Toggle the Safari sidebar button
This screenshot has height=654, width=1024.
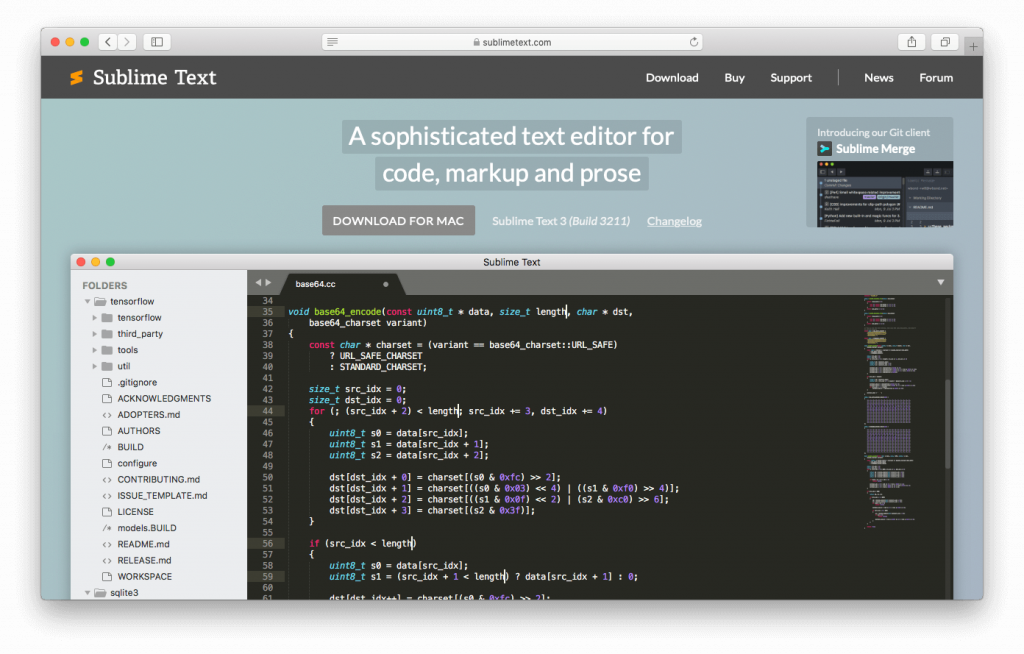tap(157, 42)
